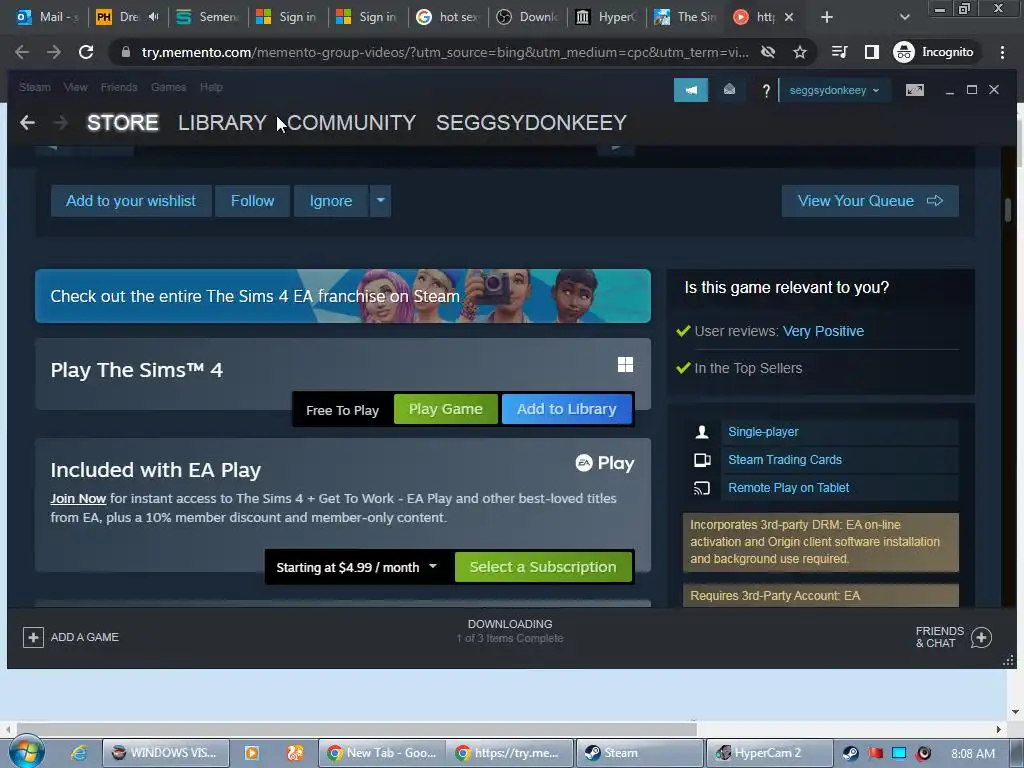Click View Your Queue
Viewport: 1024px width, 768px height.
(x=870, y=200)
